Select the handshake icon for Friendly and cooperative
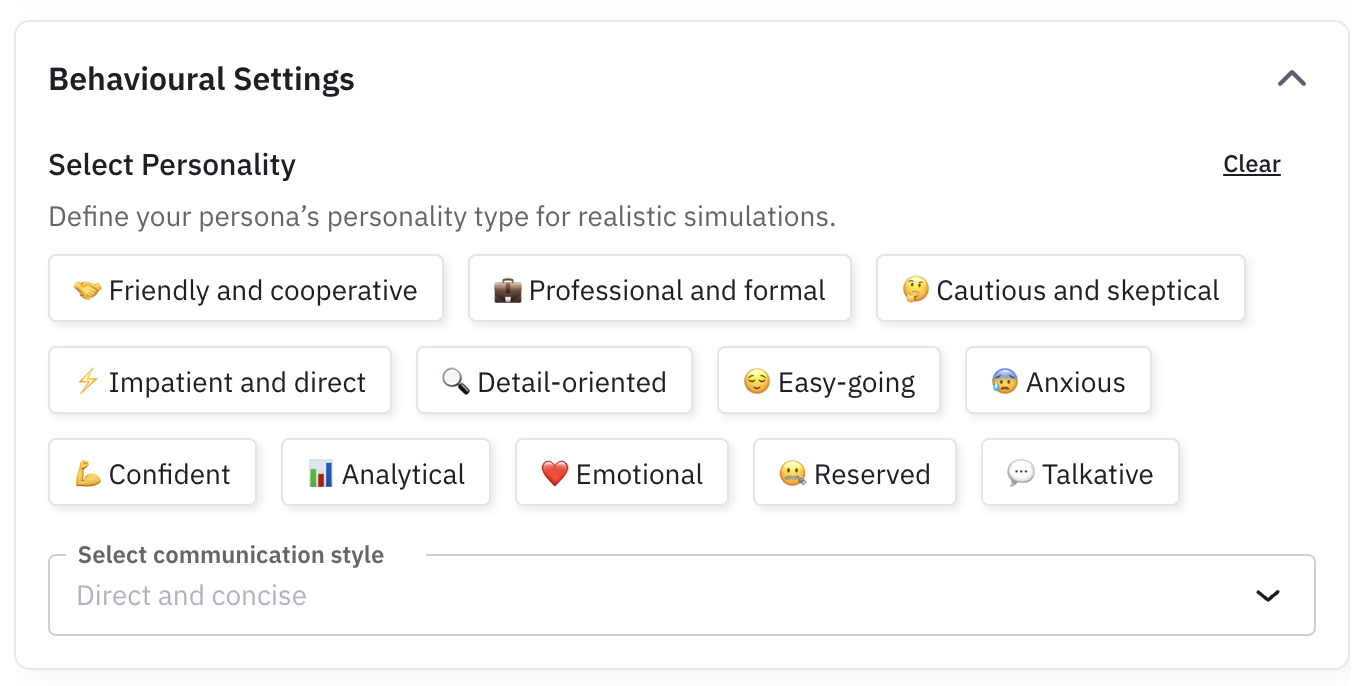The height and width of the screenshot is (686, 1370). 88,290
